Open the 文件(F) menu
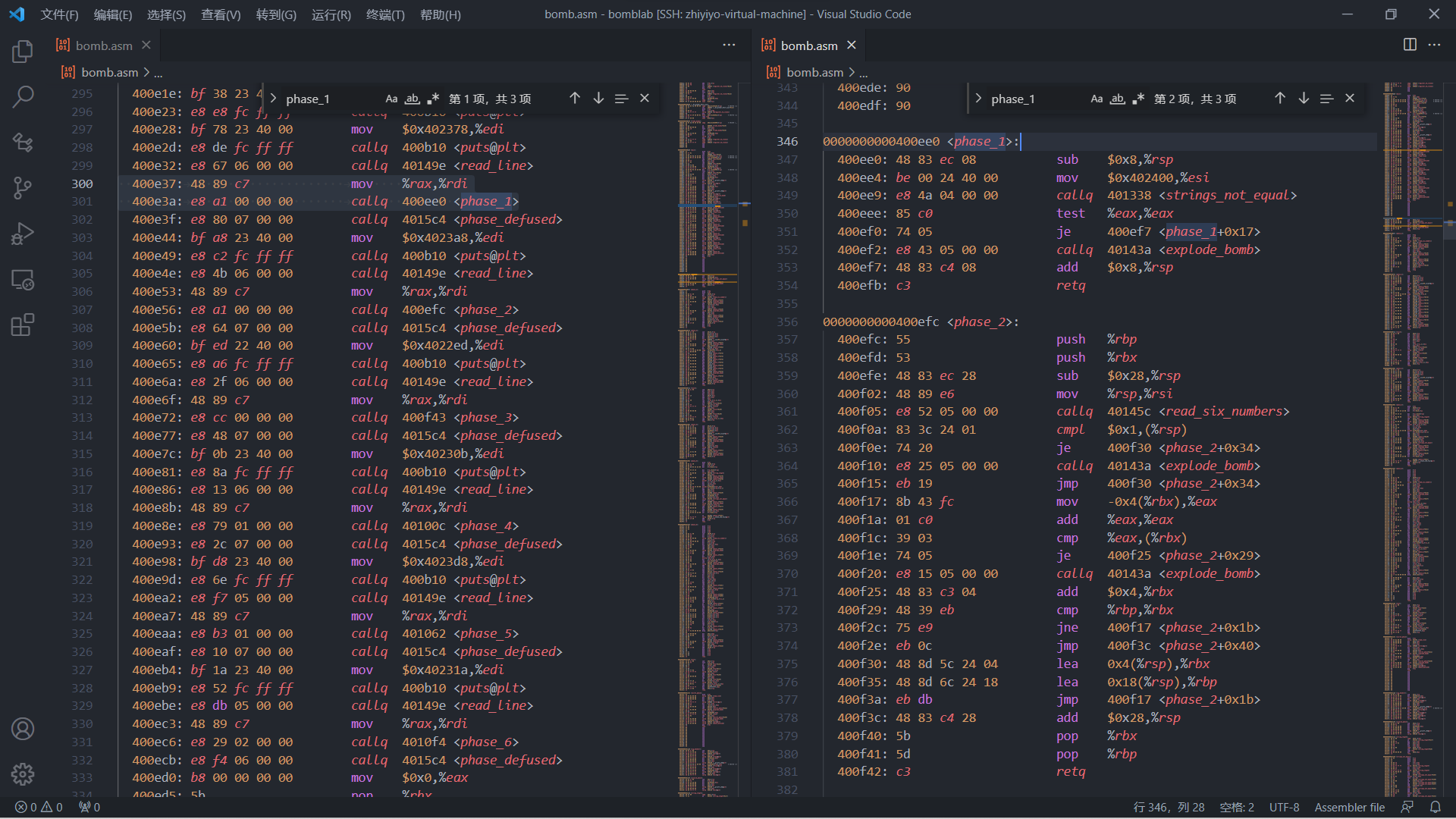The height and width of the screenshot is (819, 1456). [59, 14]
